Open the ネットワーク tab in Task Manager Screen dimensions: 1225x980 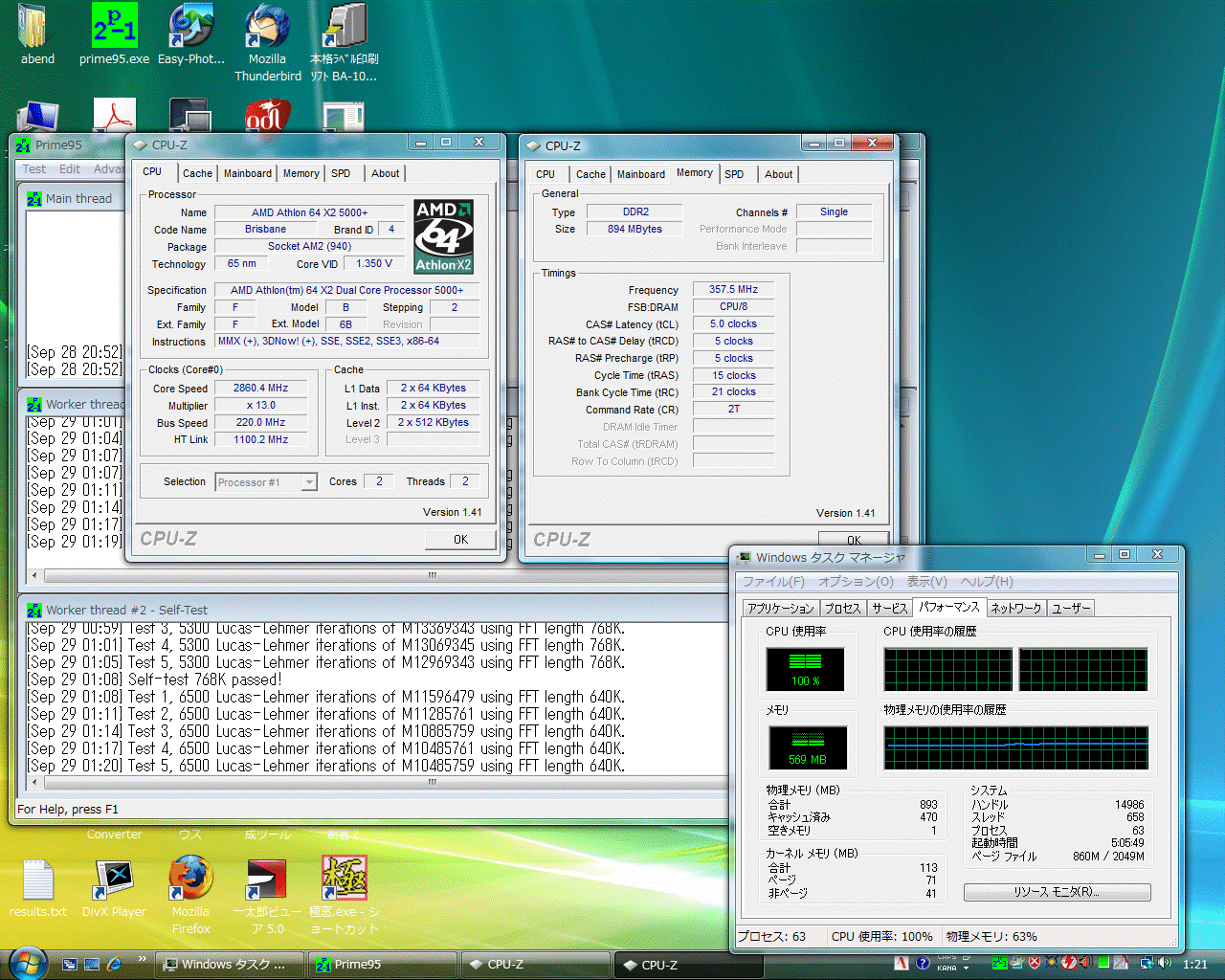pyautogui.click(x=1015, y=609)
